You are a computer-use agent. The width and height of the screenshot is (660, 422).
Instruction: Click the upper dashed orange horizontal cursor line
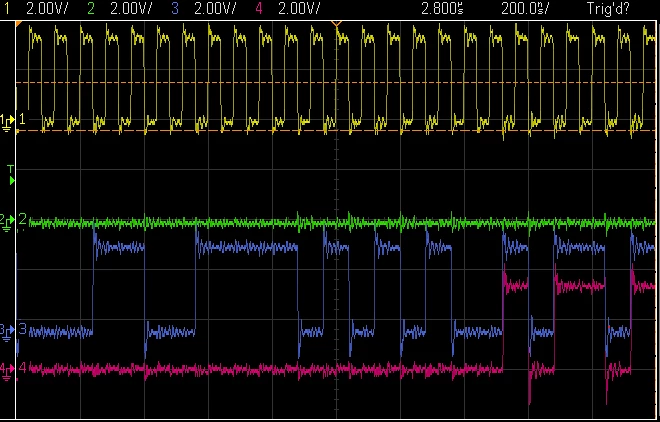335,82
